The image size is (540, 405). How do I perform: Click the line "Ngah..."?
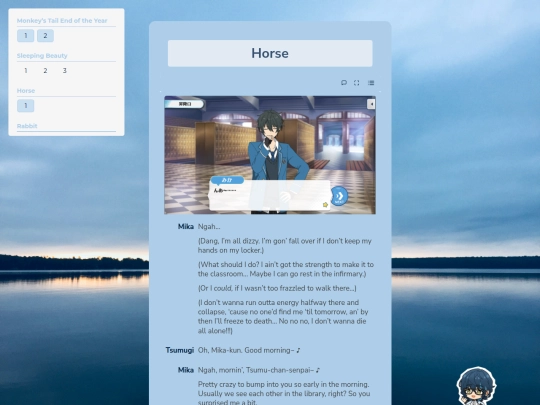(209, 227)
